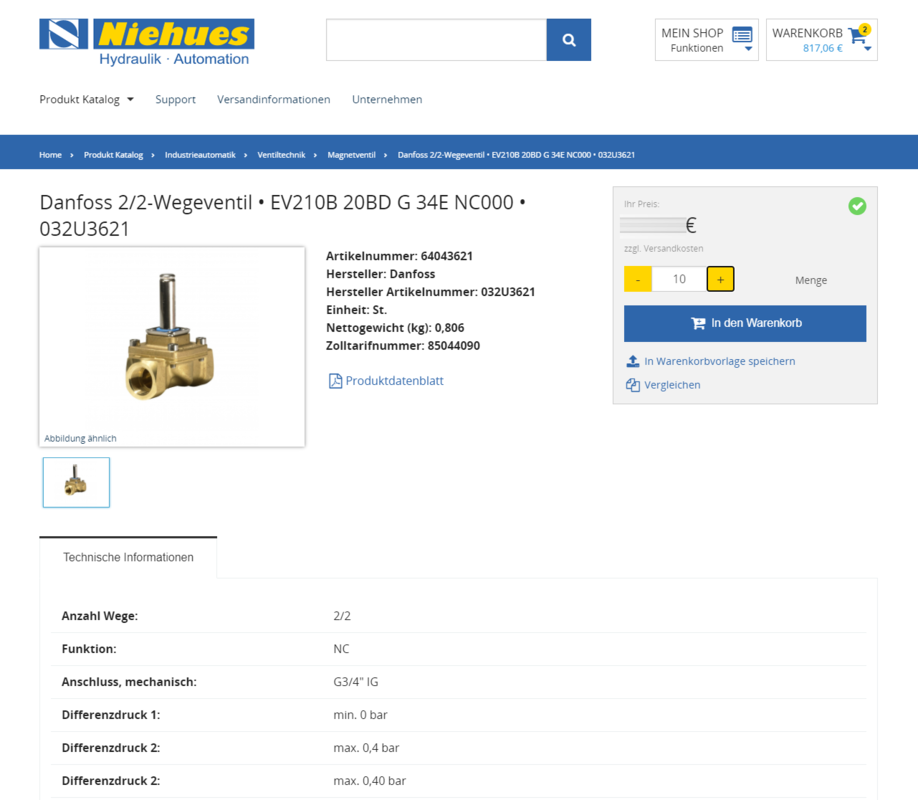Click the Mein Shop list icon

(x=742, y=35)
